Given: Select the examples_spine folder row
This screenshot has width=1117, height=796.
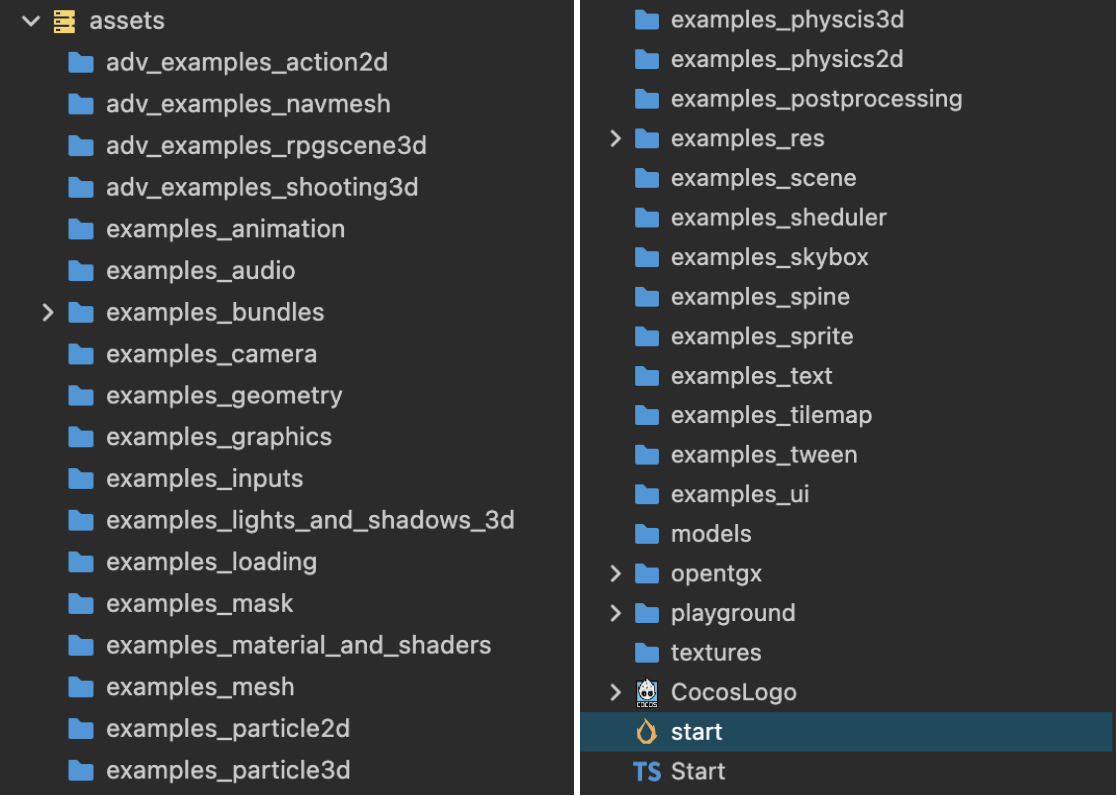Looking at the screenshot, I should 848,296.
